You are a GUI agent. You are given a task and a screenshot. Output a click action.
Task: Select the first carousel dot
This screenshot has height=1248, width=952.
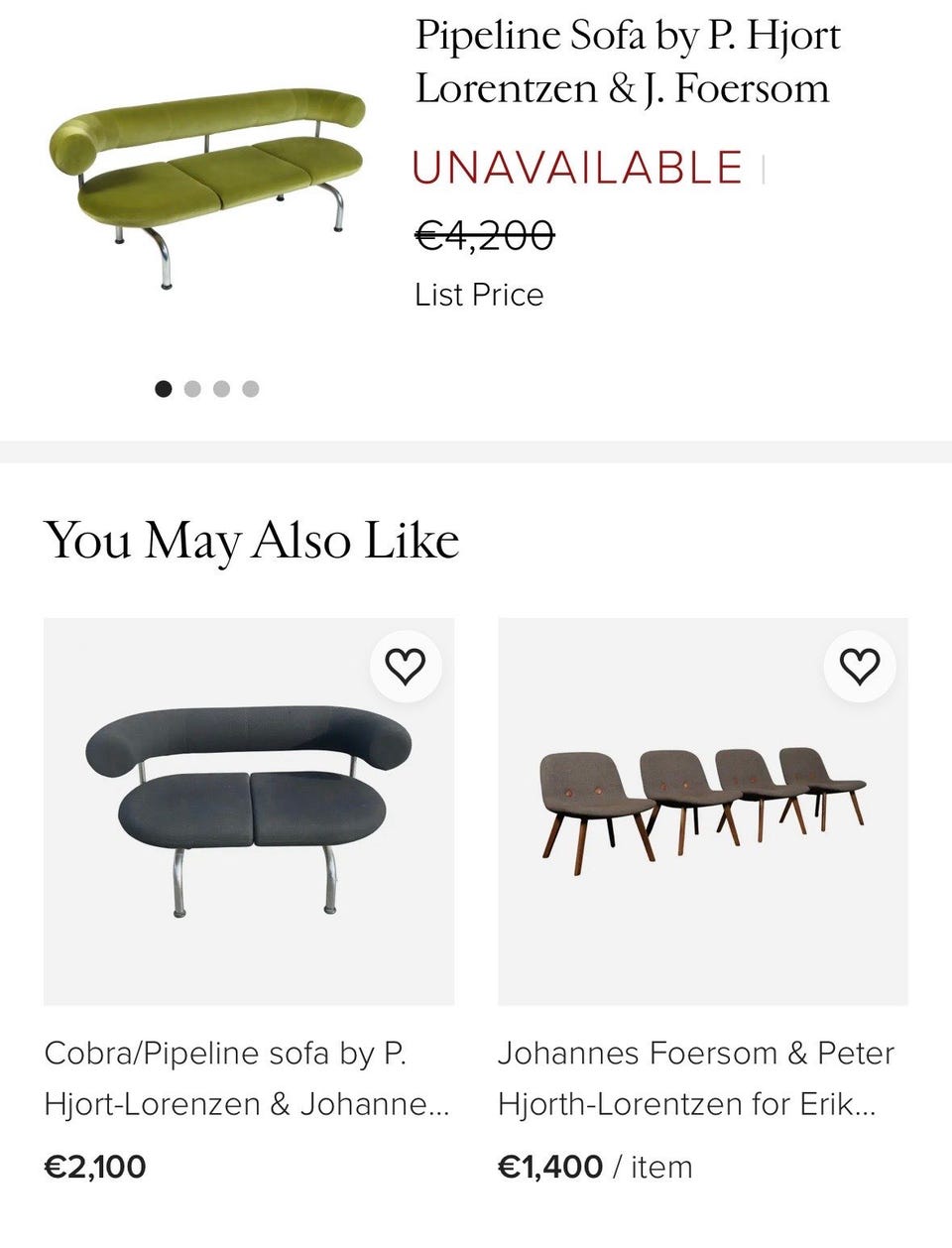point(164,389)
